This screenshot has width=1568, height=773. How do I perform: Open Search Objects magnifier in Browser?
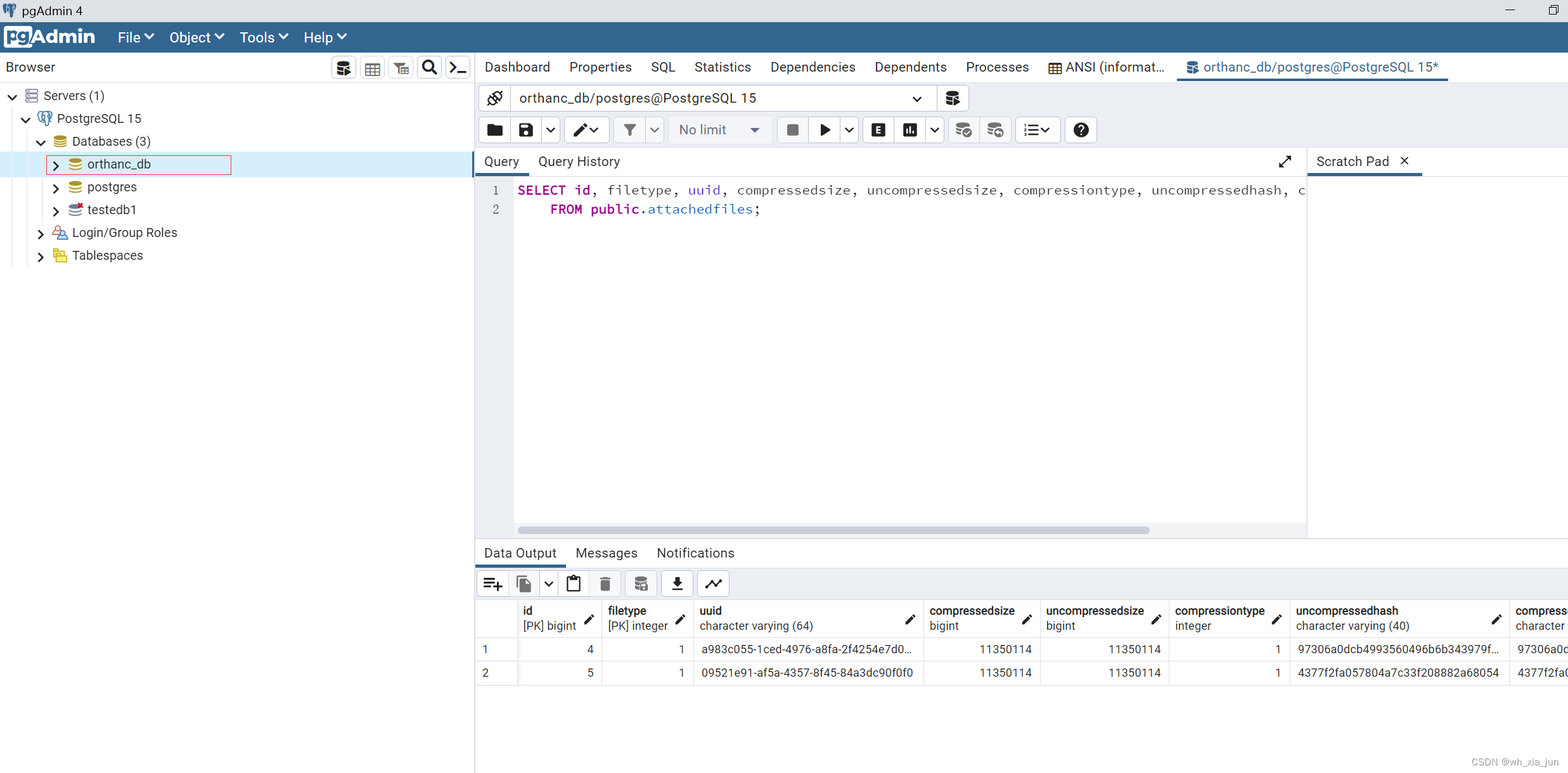429,68
